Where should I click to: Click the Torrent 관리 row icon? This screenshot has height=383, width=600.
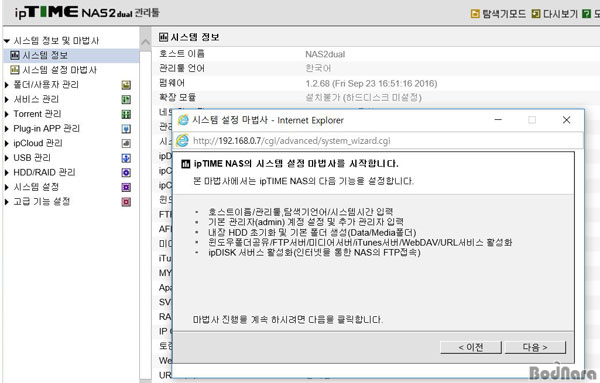point(126,114)
